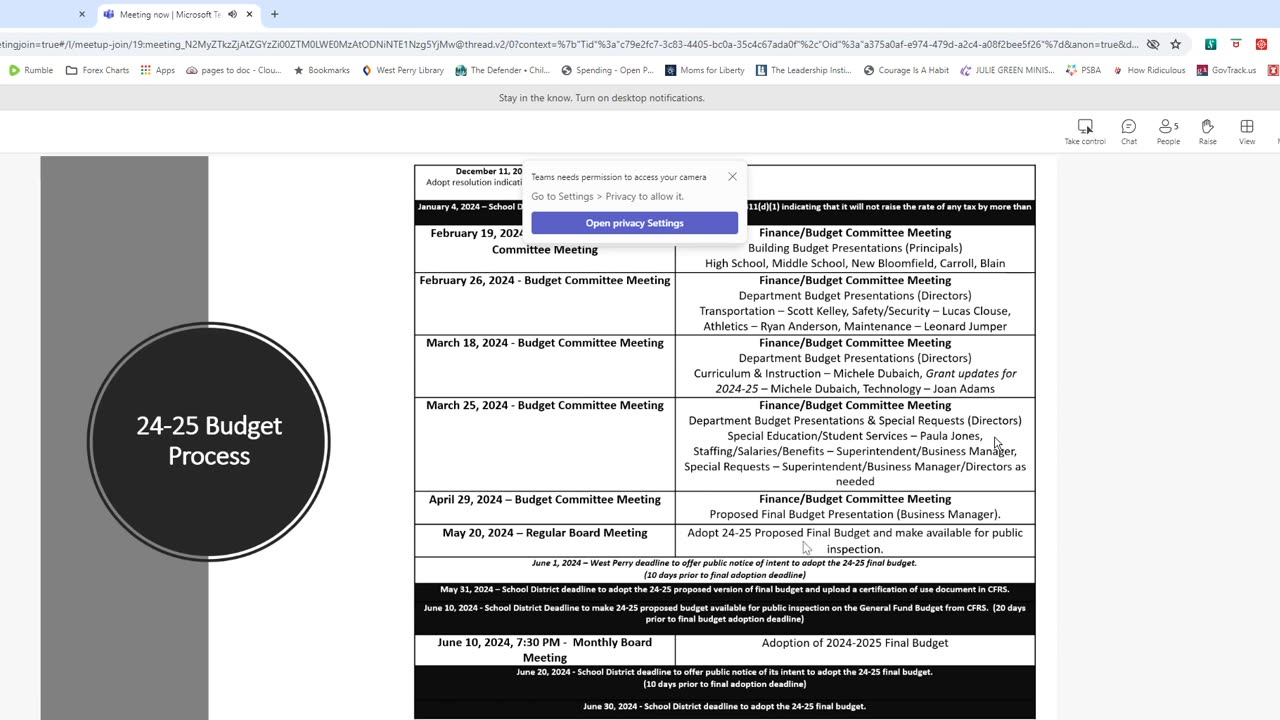The height and width of the screenshot is (720, 1280).
Task: Click the red circular extension icon
Action: tap(1262, 44)
